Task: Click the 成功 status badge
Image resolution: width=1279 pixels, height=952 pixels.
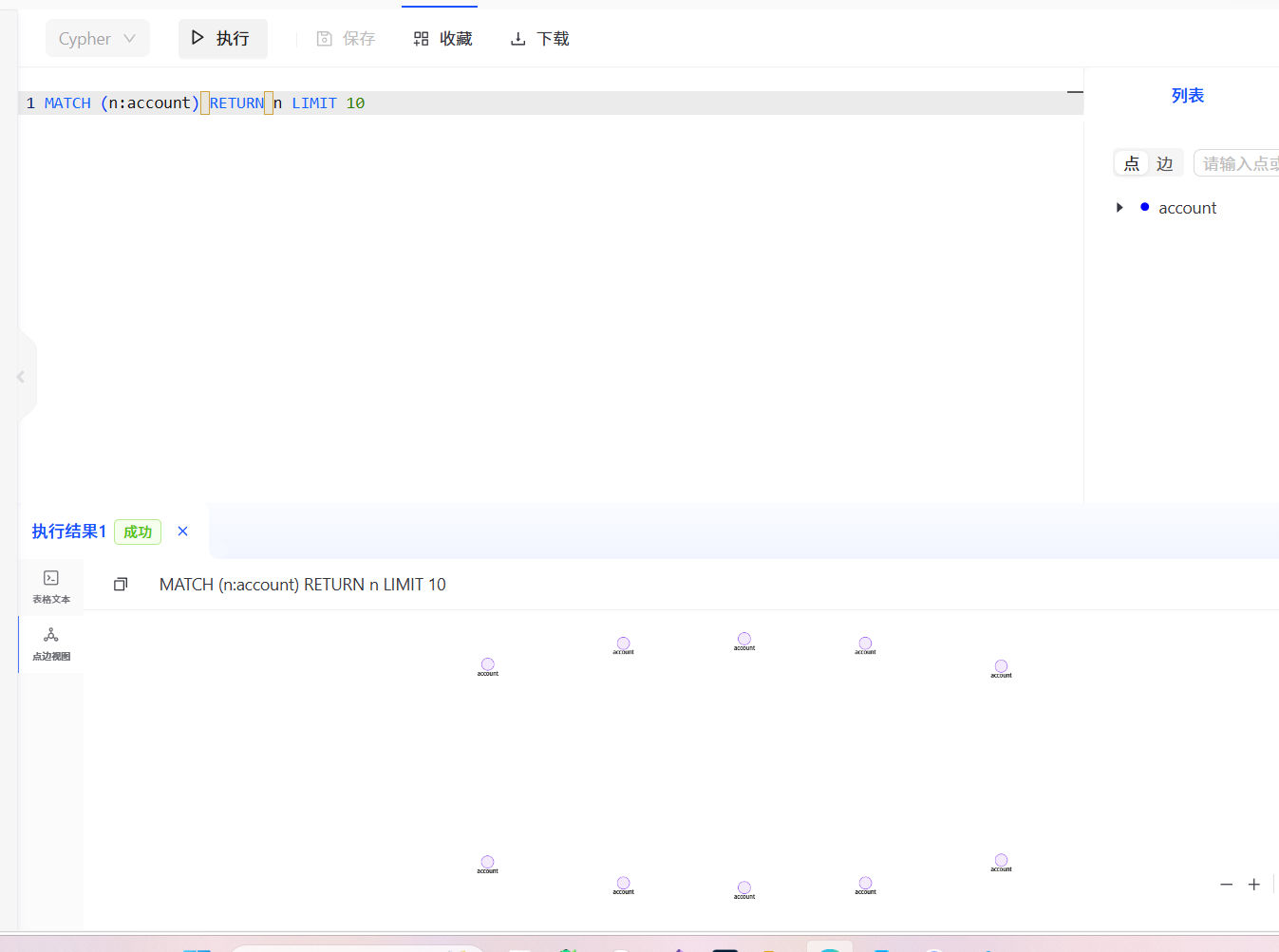Action: [x=138, y=532]
